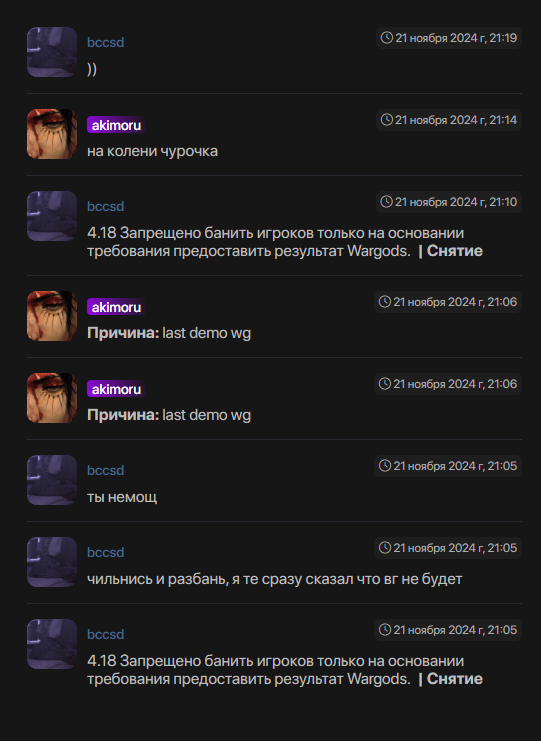This screenshot has height=741, width=541.
Task: Open akimoru purple badge on 21:14 comment
Action: [116, 125]
